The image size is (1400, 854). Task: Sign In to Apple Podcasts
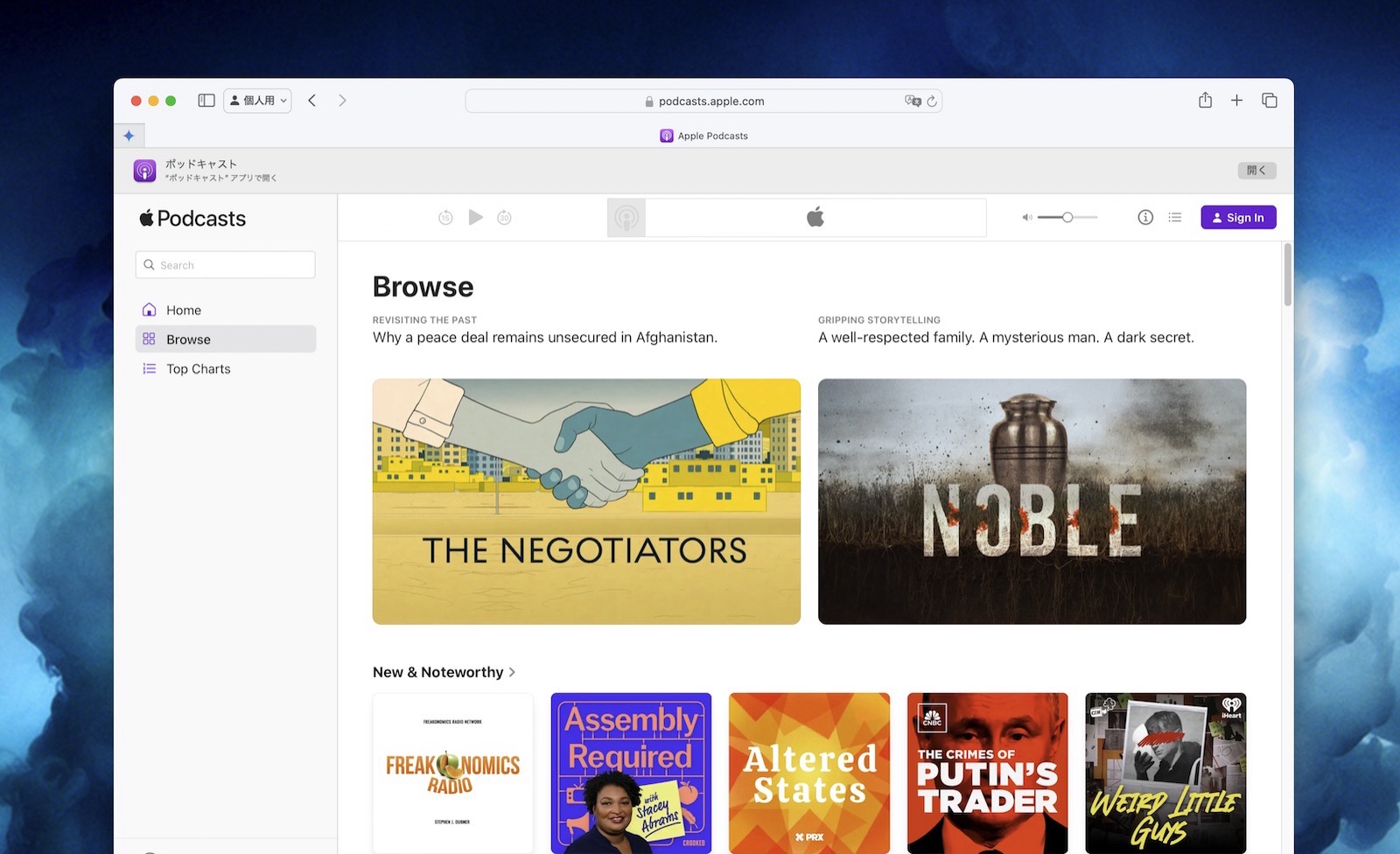coord(1238,218)
